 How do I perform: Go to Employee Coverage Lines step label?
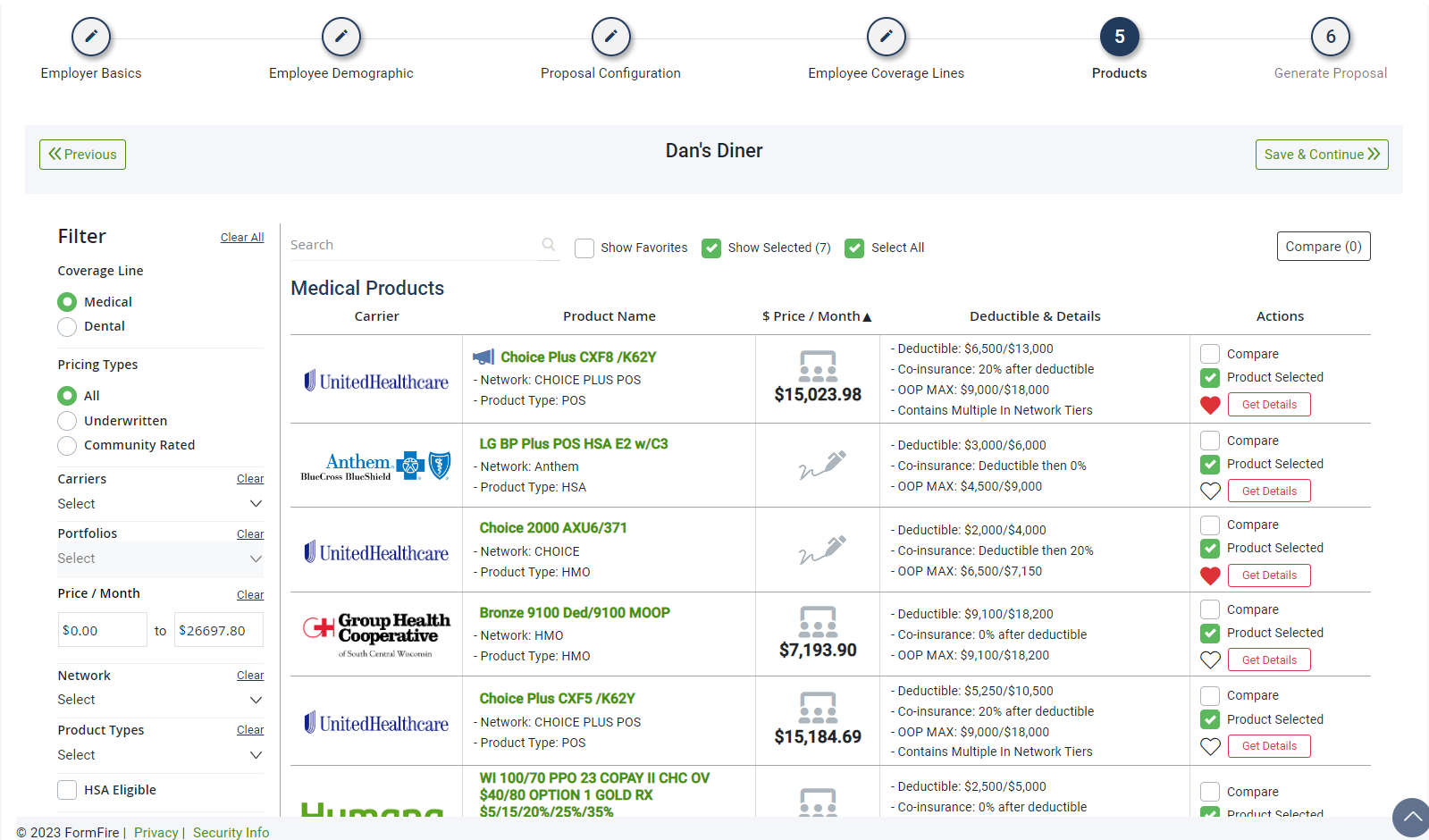click(x=887, y=73)
